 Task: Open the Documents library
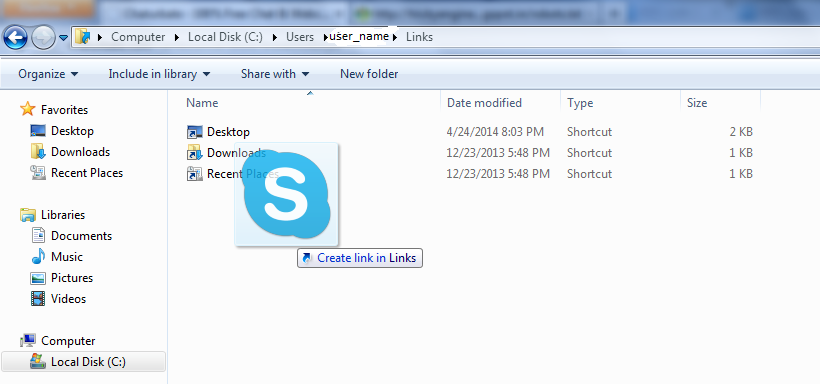[x=82, y=236]
